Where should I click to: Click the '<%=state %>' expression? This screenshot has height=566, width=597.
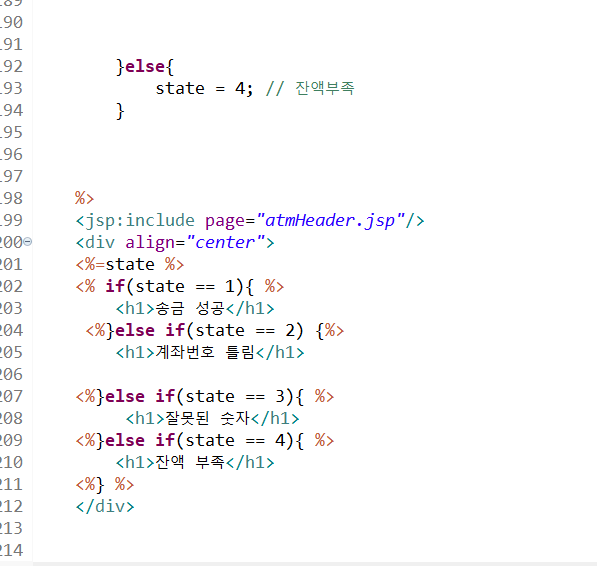click(x=130, y=265)
